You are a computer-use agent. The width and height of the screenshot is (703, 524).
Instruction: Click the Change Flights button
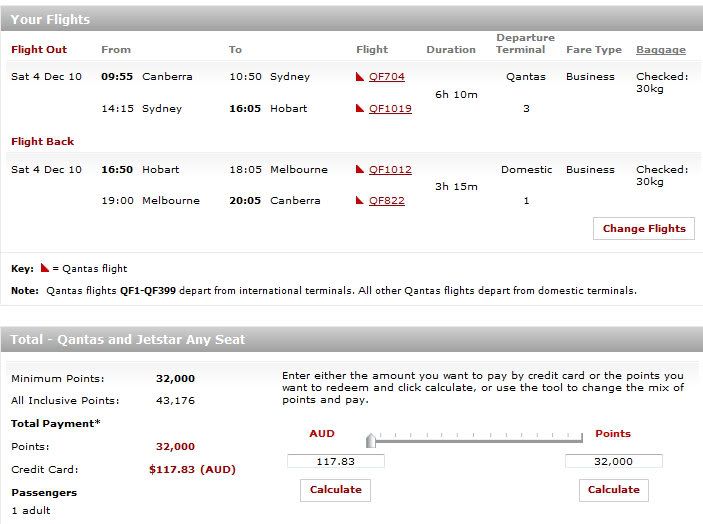(x=644, y=229)
